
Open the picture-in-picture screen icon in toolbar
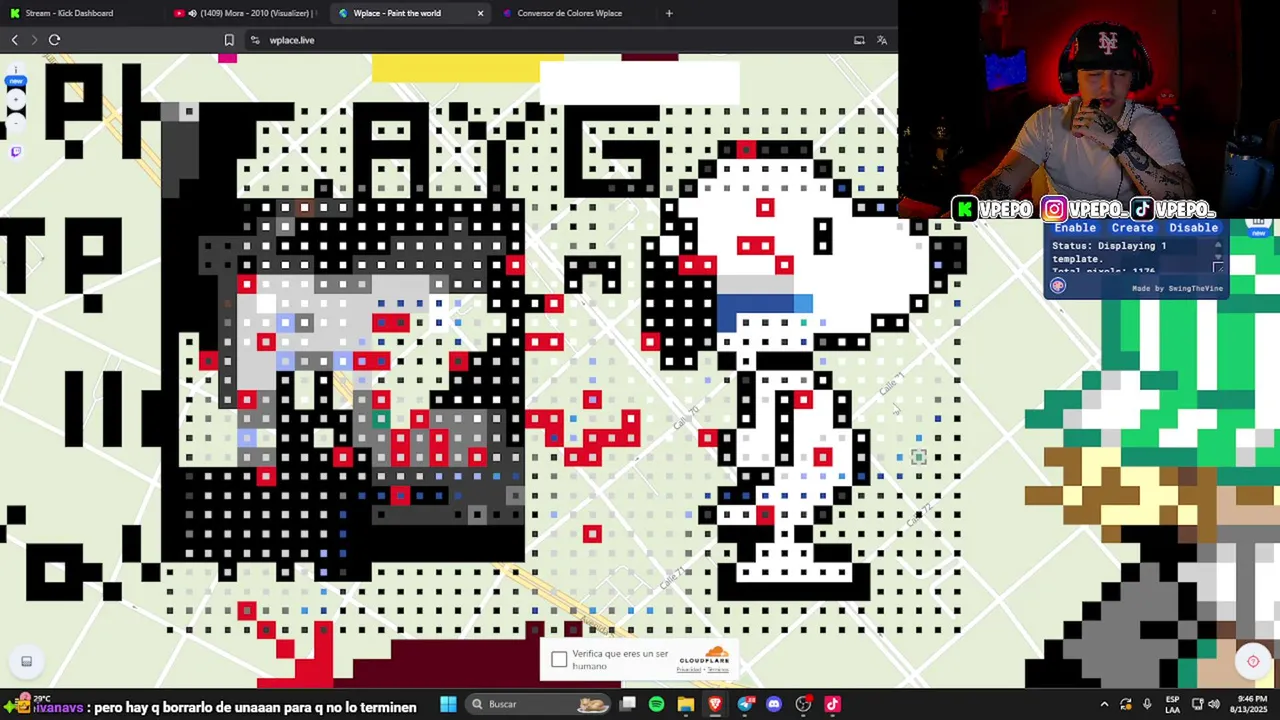click(x=859, y=40)
